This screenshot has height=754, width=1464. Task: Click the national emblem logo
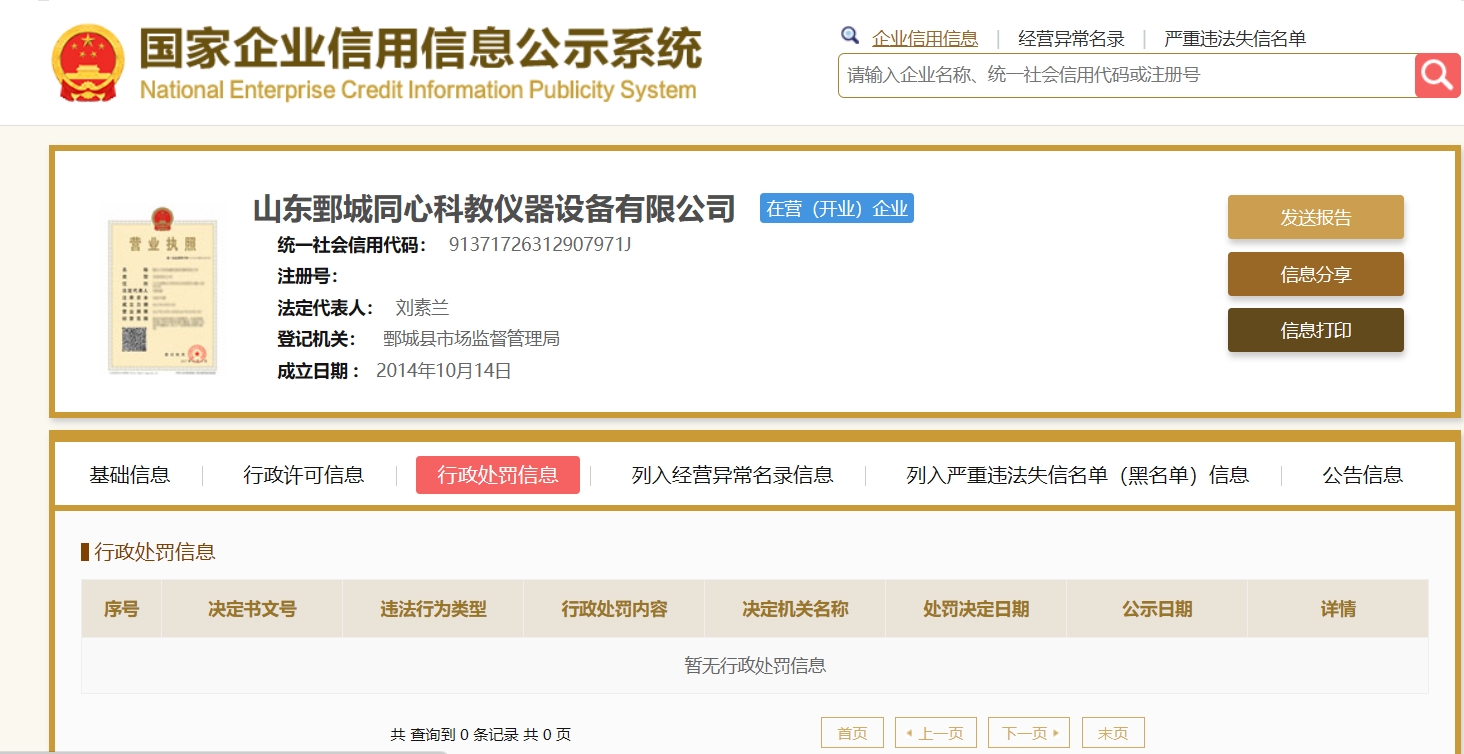pyautogui.click(x=87, y=63)
